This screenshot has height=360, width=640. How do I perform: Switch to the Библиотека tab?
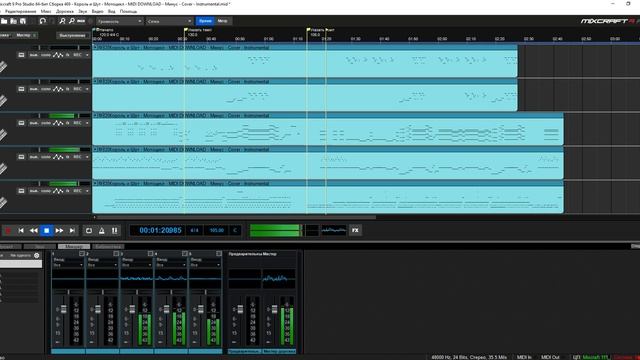tap(108, 247)
